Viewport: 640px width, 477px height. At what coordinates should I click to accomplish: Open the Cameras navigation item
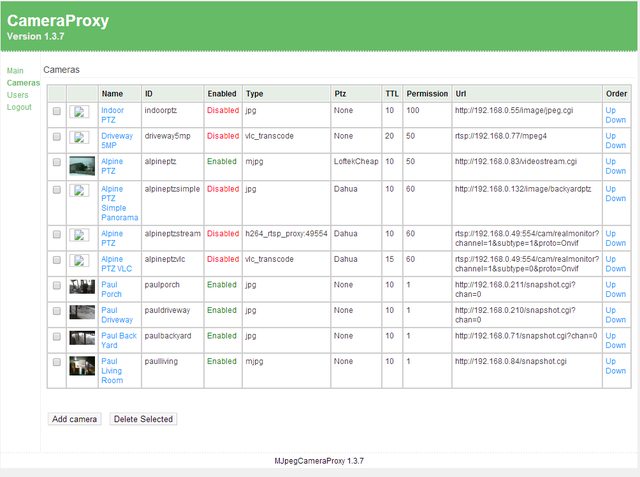[23, 83]
